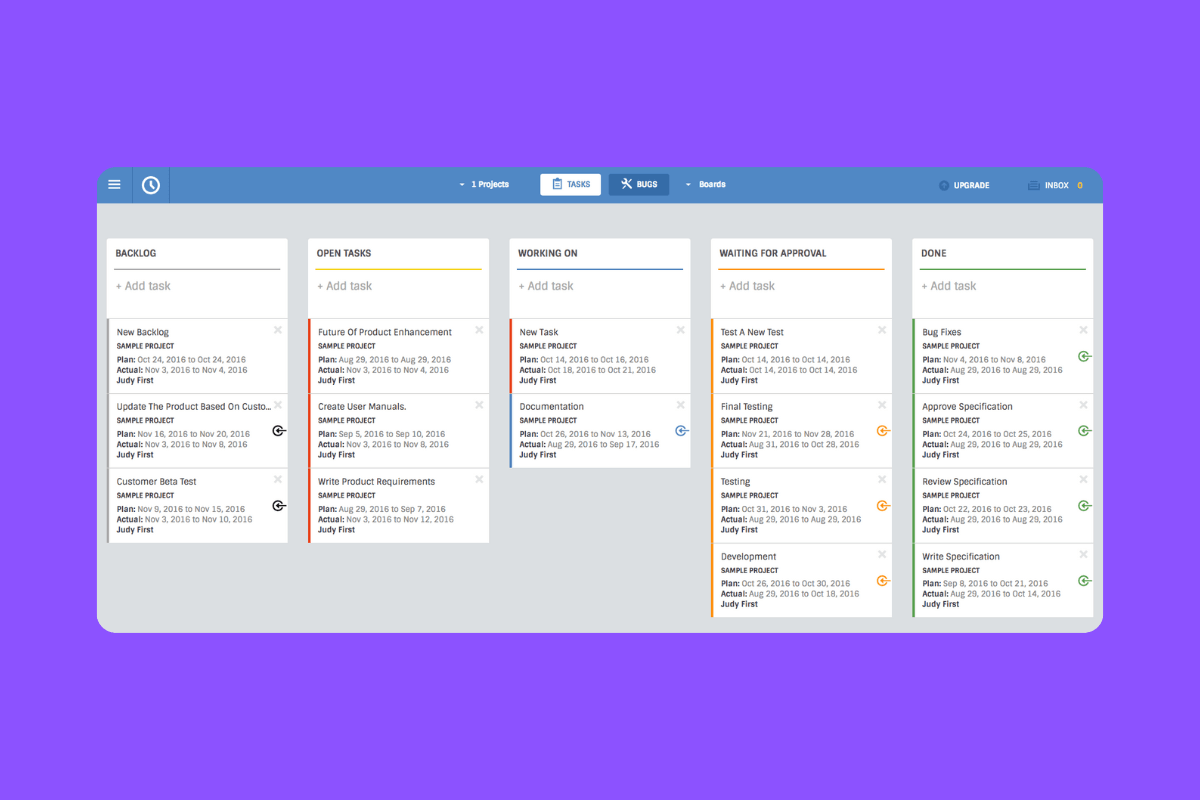This screenshot has height=800, width=1200.
Task: Click the timer icon on the Documentation card
Action: pyautogui.click(x=682, y=430)
